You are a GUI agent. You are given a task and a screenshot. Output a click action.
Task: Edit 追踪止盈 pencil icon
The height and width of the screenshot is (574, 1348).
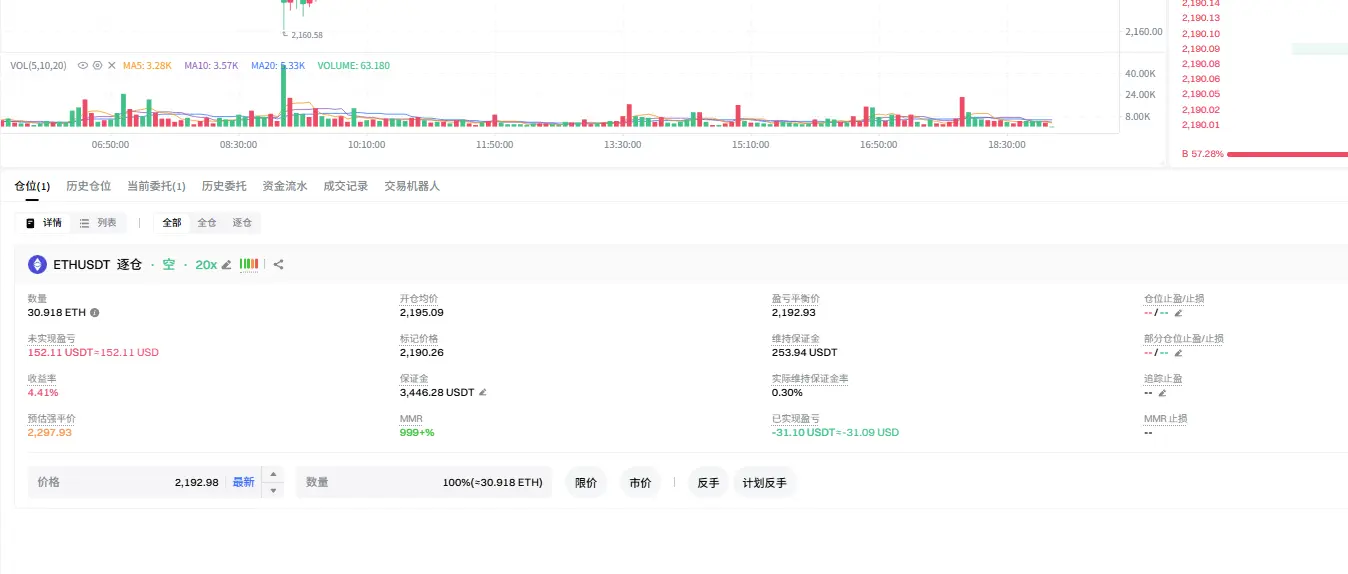pyautogui.click(x=1162, y=392)
